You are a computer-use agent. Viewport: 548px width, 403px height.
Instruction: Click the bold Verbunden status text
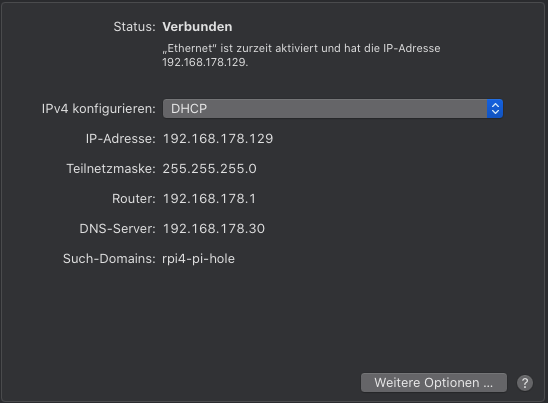(197, 27)
